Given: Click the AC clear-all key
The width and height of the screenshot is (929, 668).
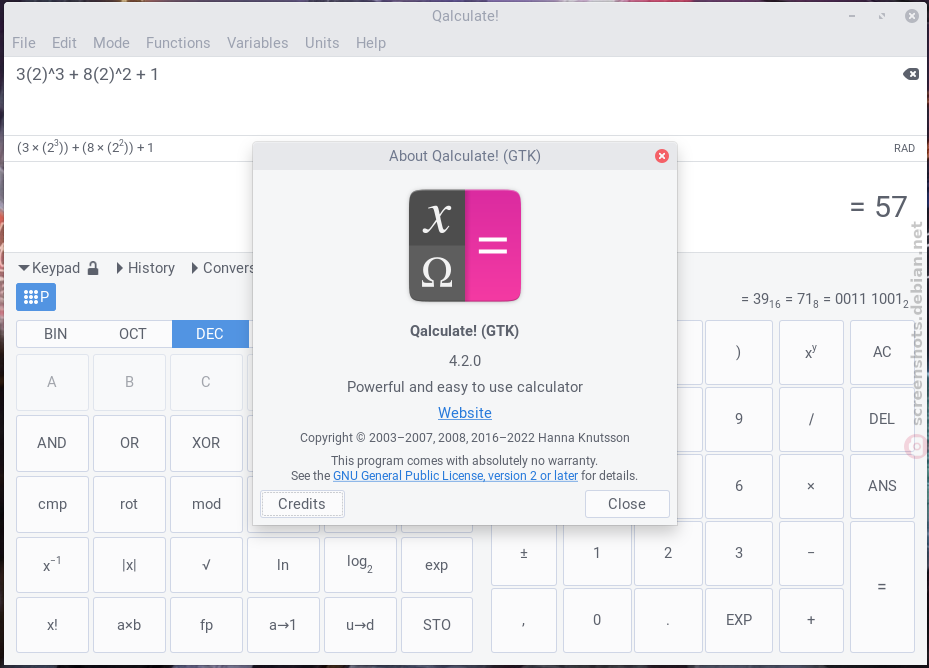Looking at the screenshot, I should tap(882, 352).
